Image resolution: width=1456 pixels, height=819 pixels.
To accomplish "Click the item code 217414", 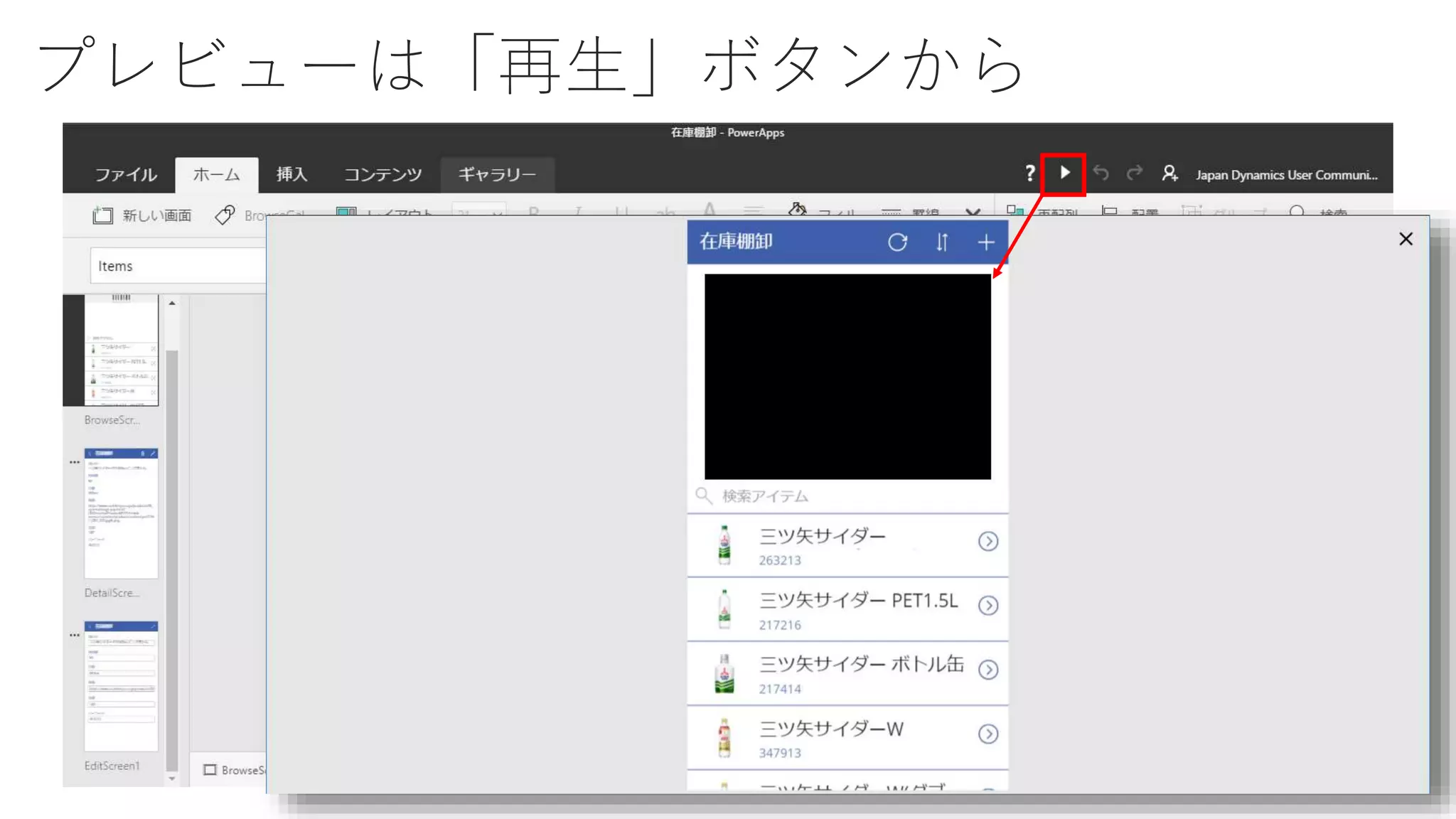I will click(780, 689).
